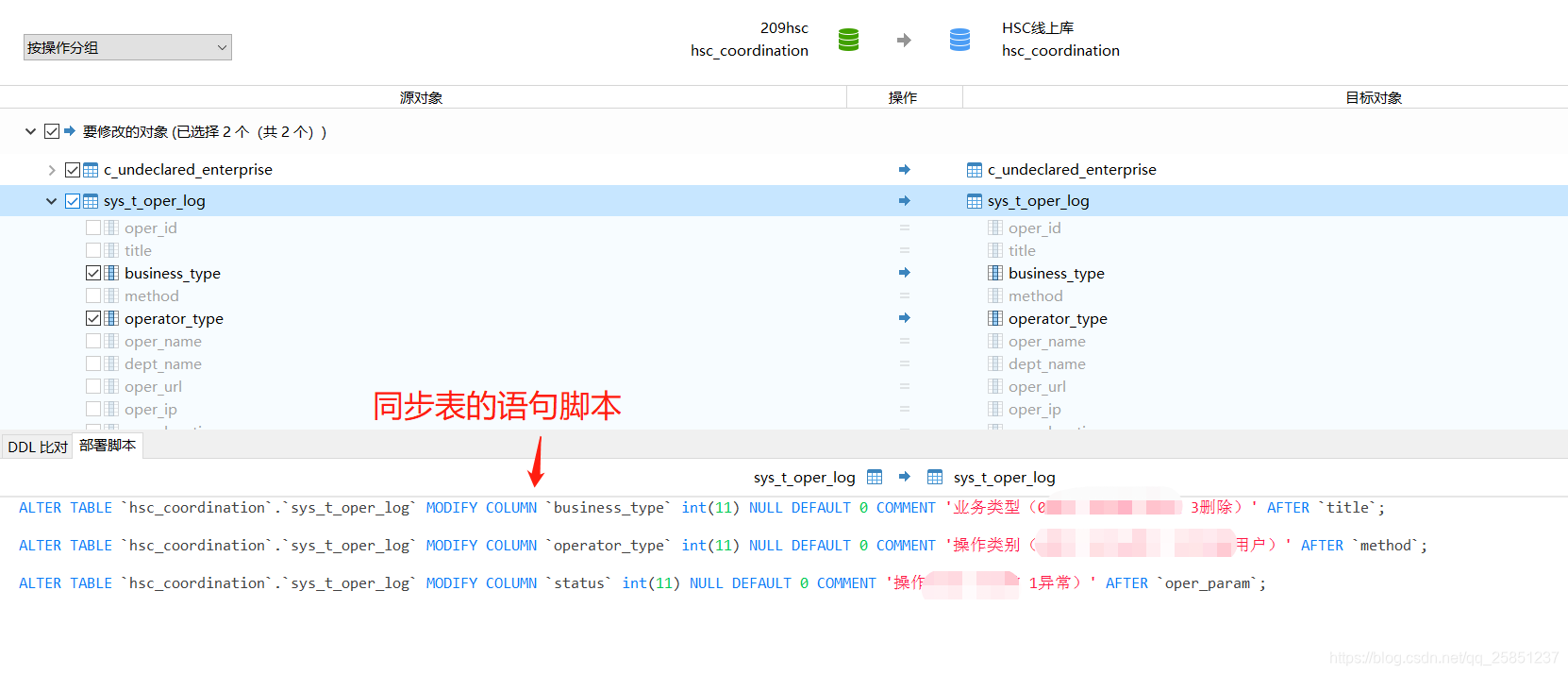The height and width of the screenshot is (675, 1568).
Task: Switch to the DDL 比对 tab
Action: click(38, 447)
